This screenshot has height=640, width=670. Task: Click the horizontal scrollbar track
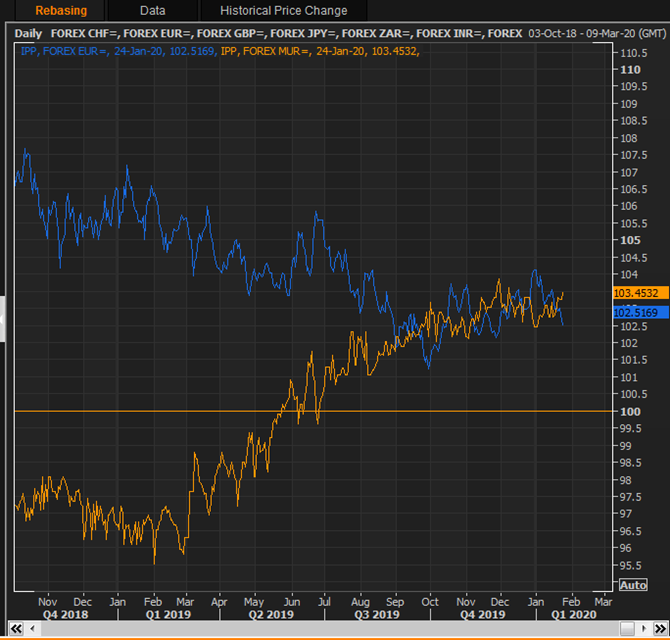329,628
